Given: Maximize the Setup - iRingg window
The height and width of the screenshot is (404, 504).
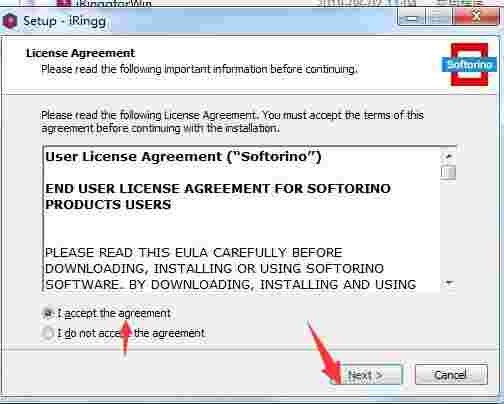Looking at the screenshot, I should click(x=439, y=17).
